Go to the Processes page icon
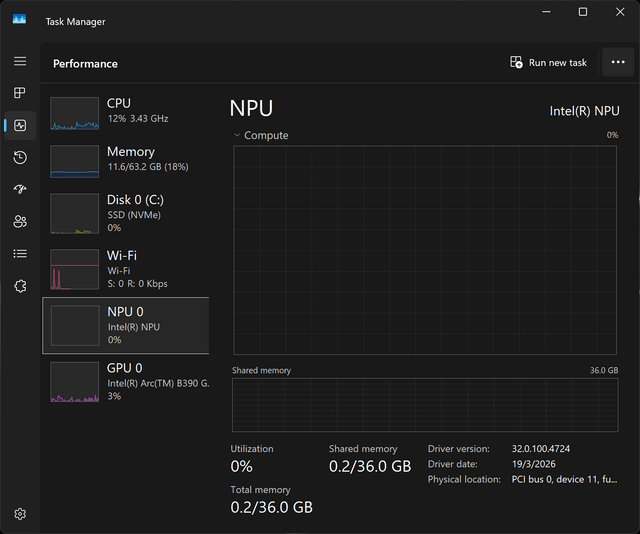This screenshot has width=640, height=534. pos(20,93)
